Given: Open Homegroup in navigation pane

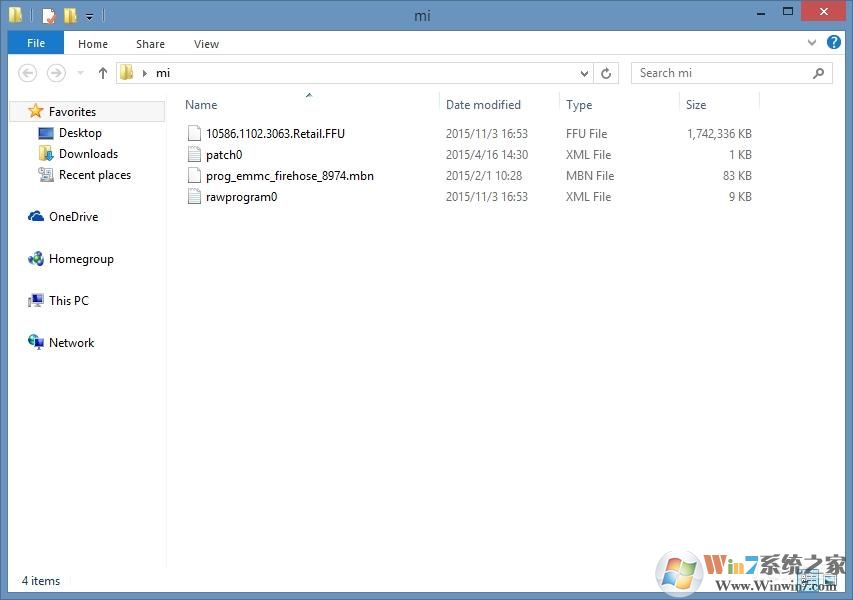Looking at the screenshot, I should [x=81, y=259].
